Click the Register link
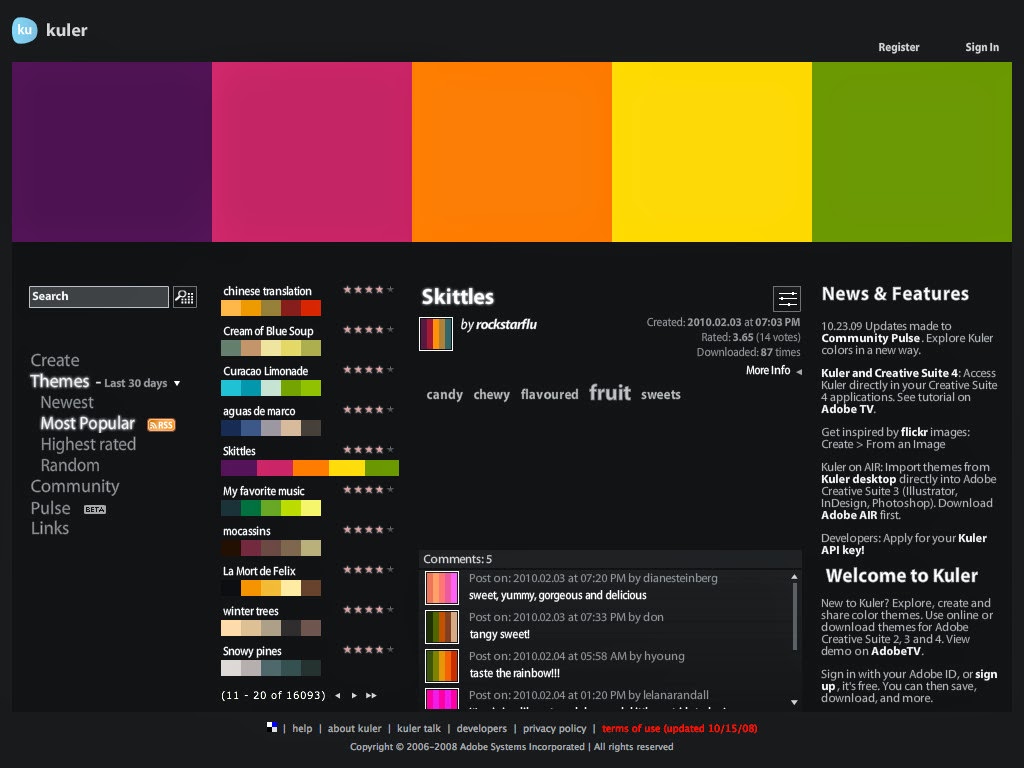 [x=899, y=47]
